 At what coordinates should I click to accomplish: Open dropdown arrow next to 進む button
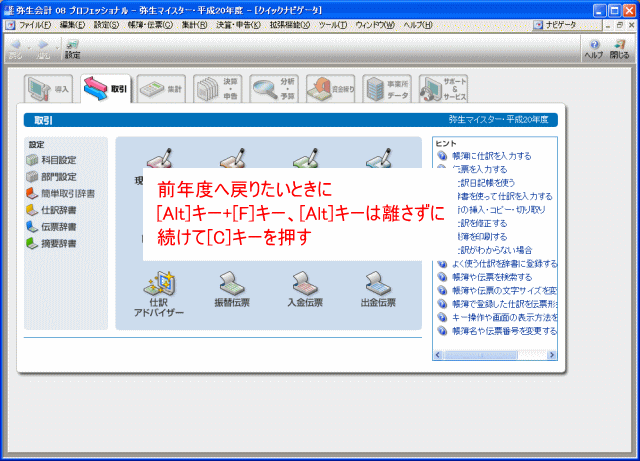point(57,48)
